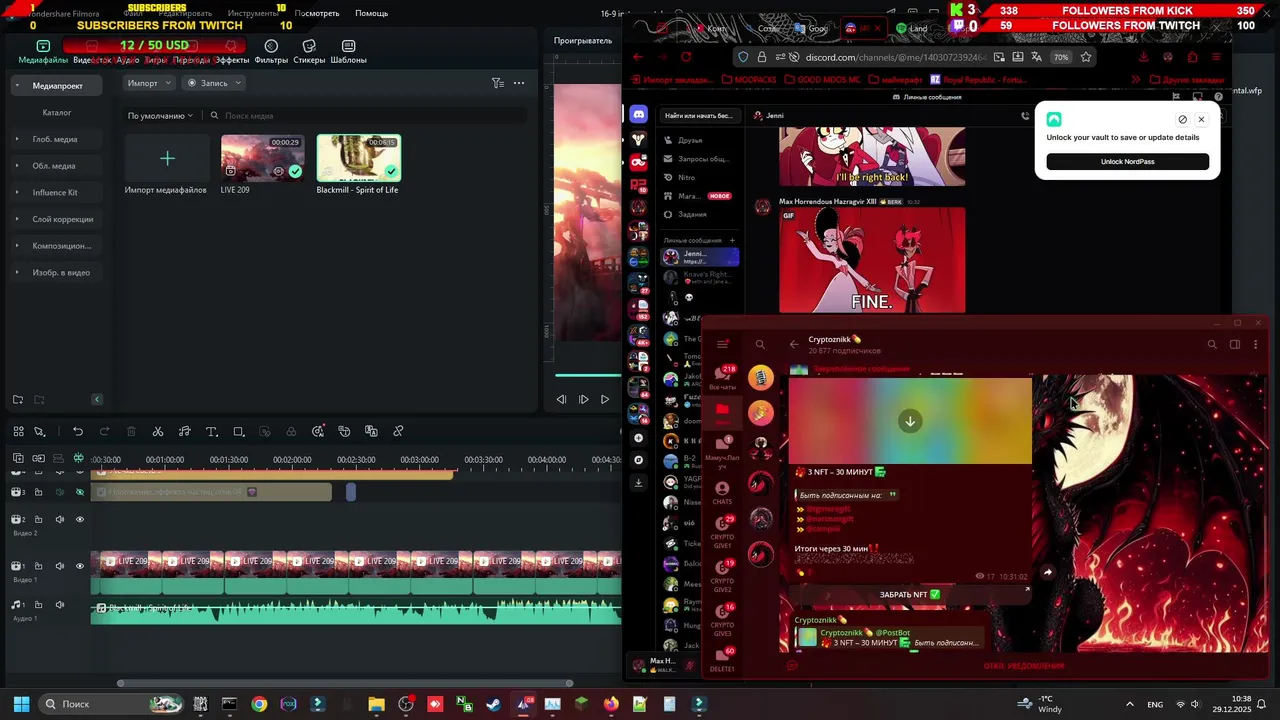Select the Каталог item in media tree
The height and width of the screenshot is (720, 1280).
tap(57, 113)
